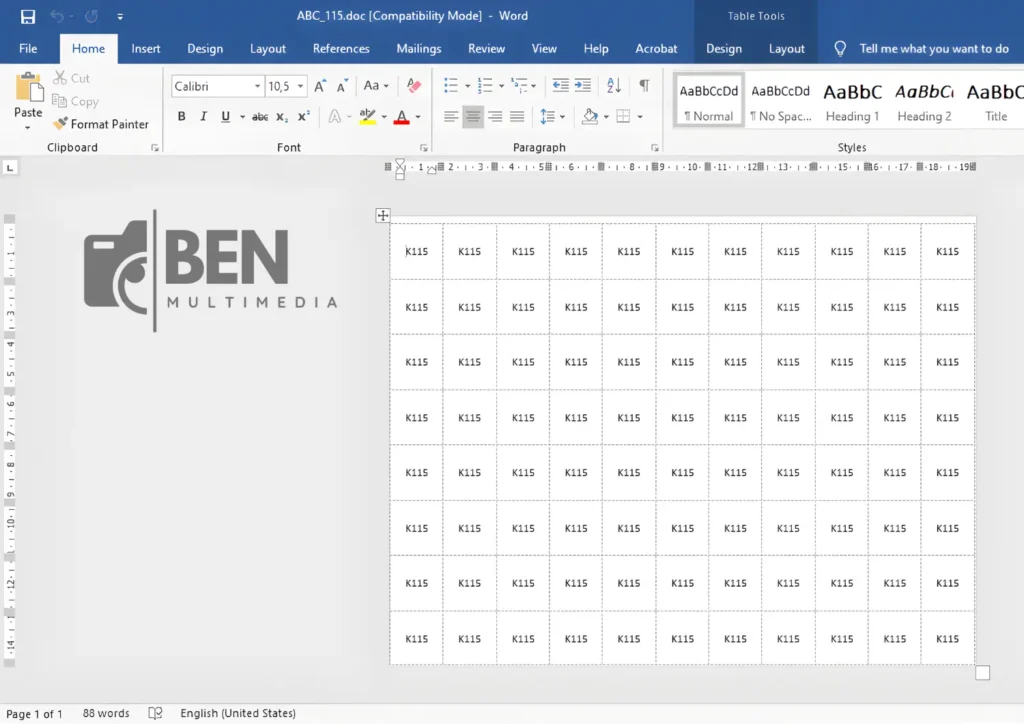Open the Sort dialog via A-Z icon
The image size is (1024, 724).
pyautogui.click(x=613, y=86)
